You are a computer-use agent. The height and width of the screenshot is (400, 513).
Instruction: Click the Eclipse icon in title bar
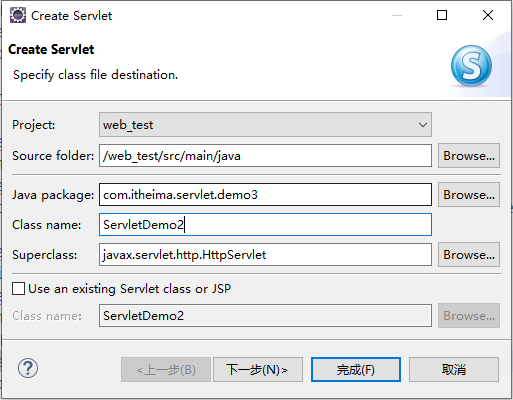pyautogui.click(x=18, y=15)
